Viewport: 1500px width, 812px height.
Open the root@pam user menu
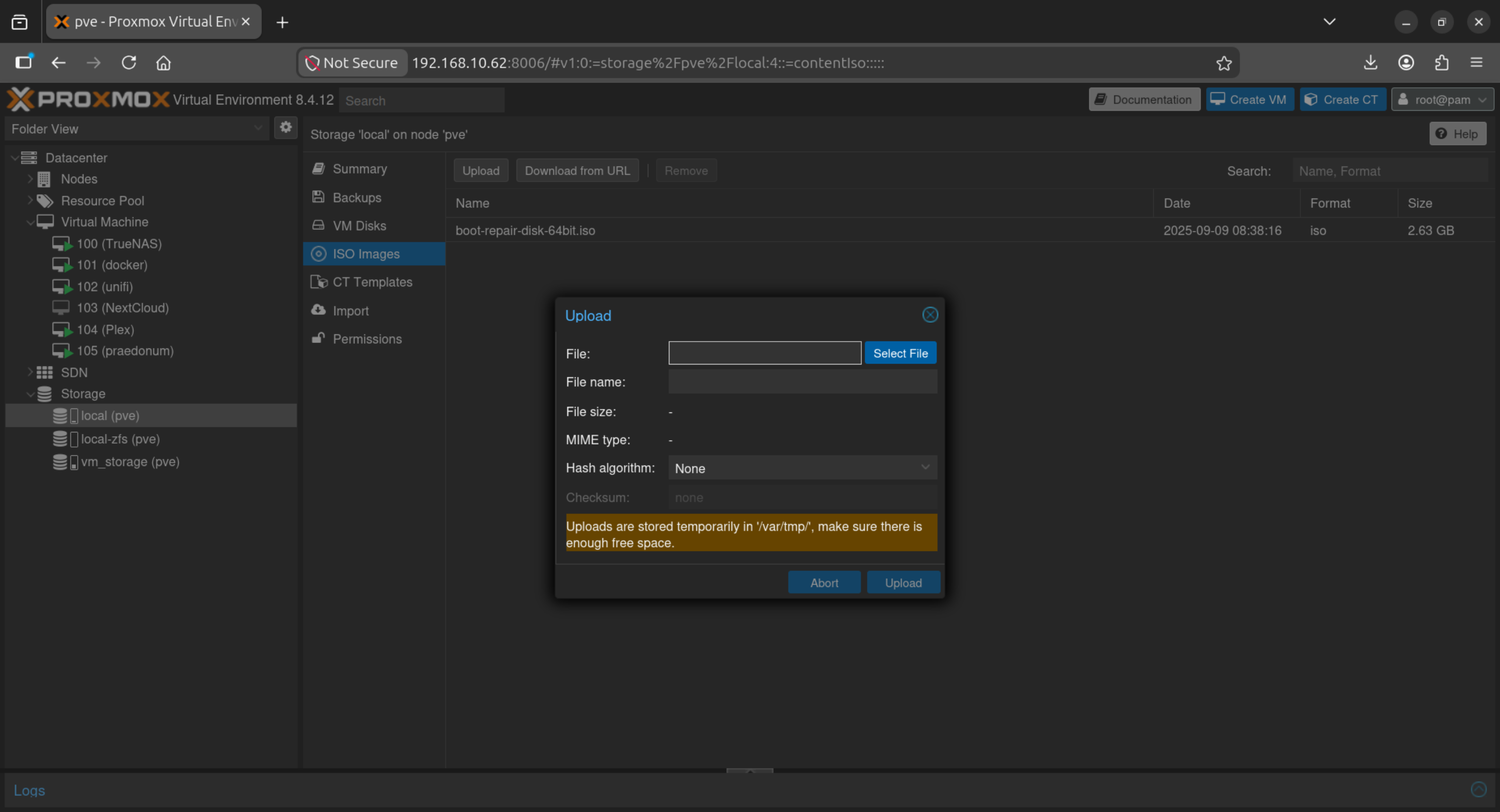point(1442,100)
